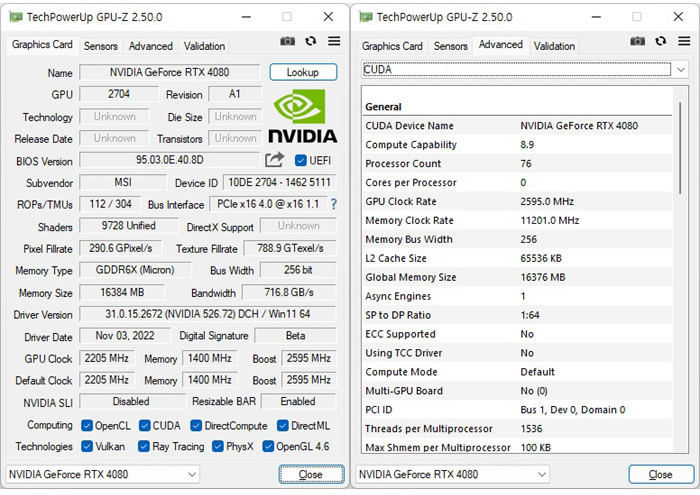This screenshot has height=495, width=700.
Task: Toggle the Vulkan checkbox
Action: click(x=87, y=446)
